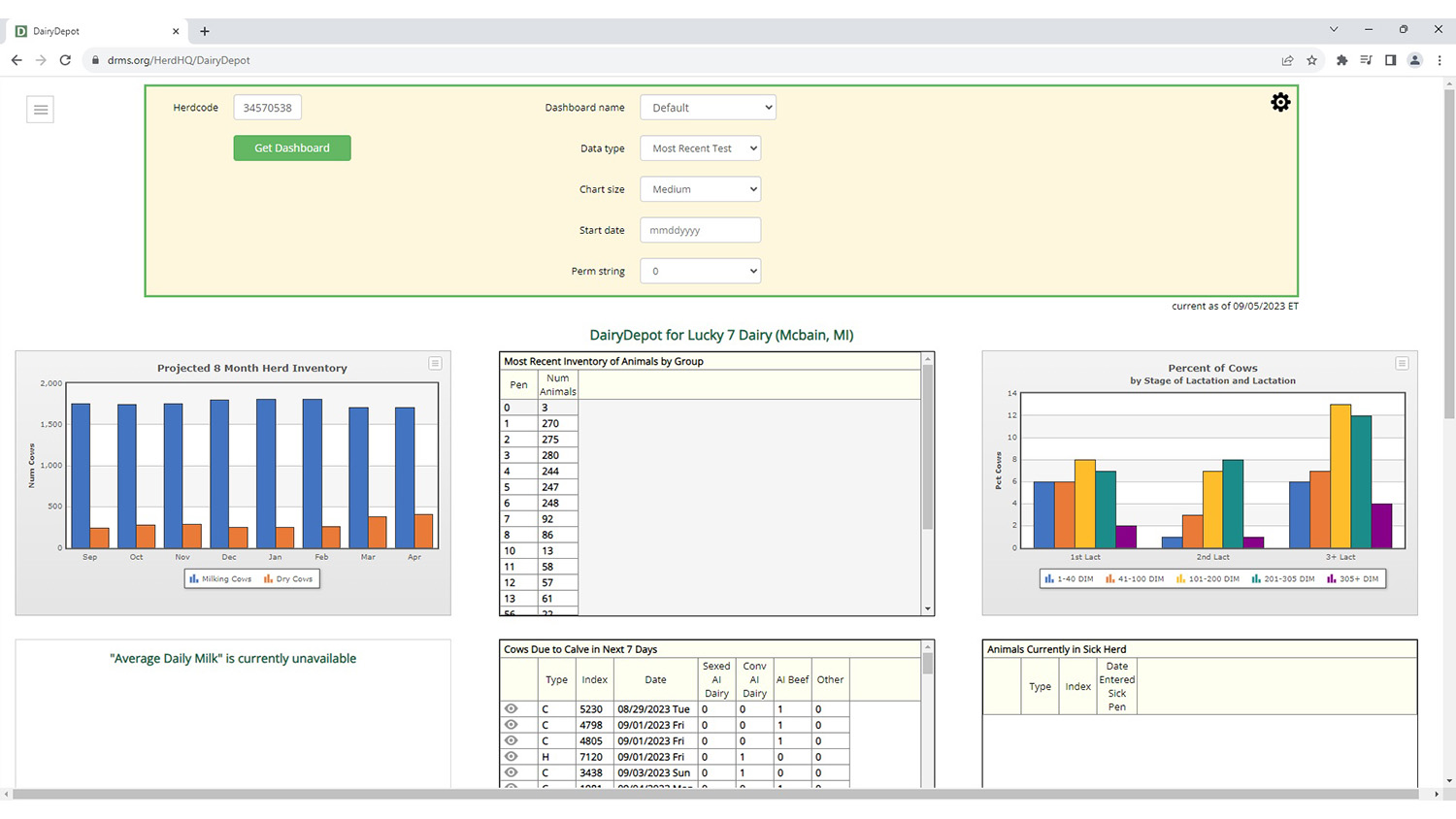The height and width of the screenshot is (819, 1456).
Task: Expand the Data type dropdown
Action: click(x=700, y=148)
